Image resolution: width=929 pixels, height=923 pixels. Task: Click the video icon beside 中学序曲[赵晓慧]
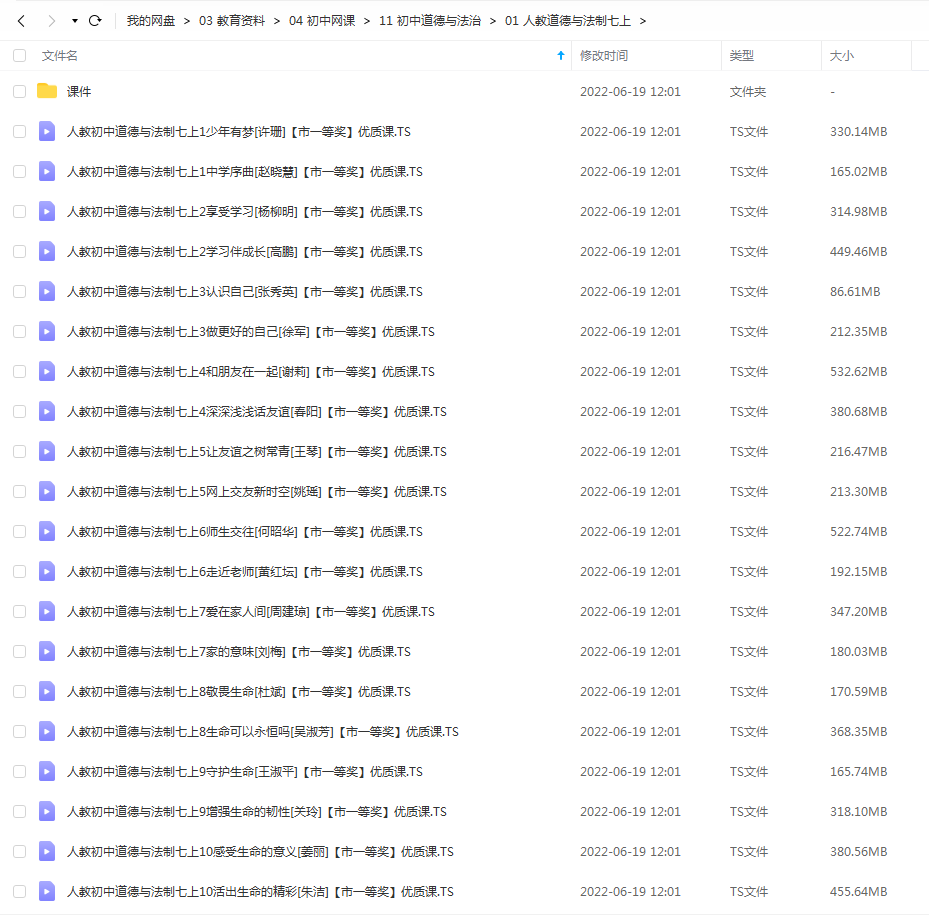[x=47, y=171]
